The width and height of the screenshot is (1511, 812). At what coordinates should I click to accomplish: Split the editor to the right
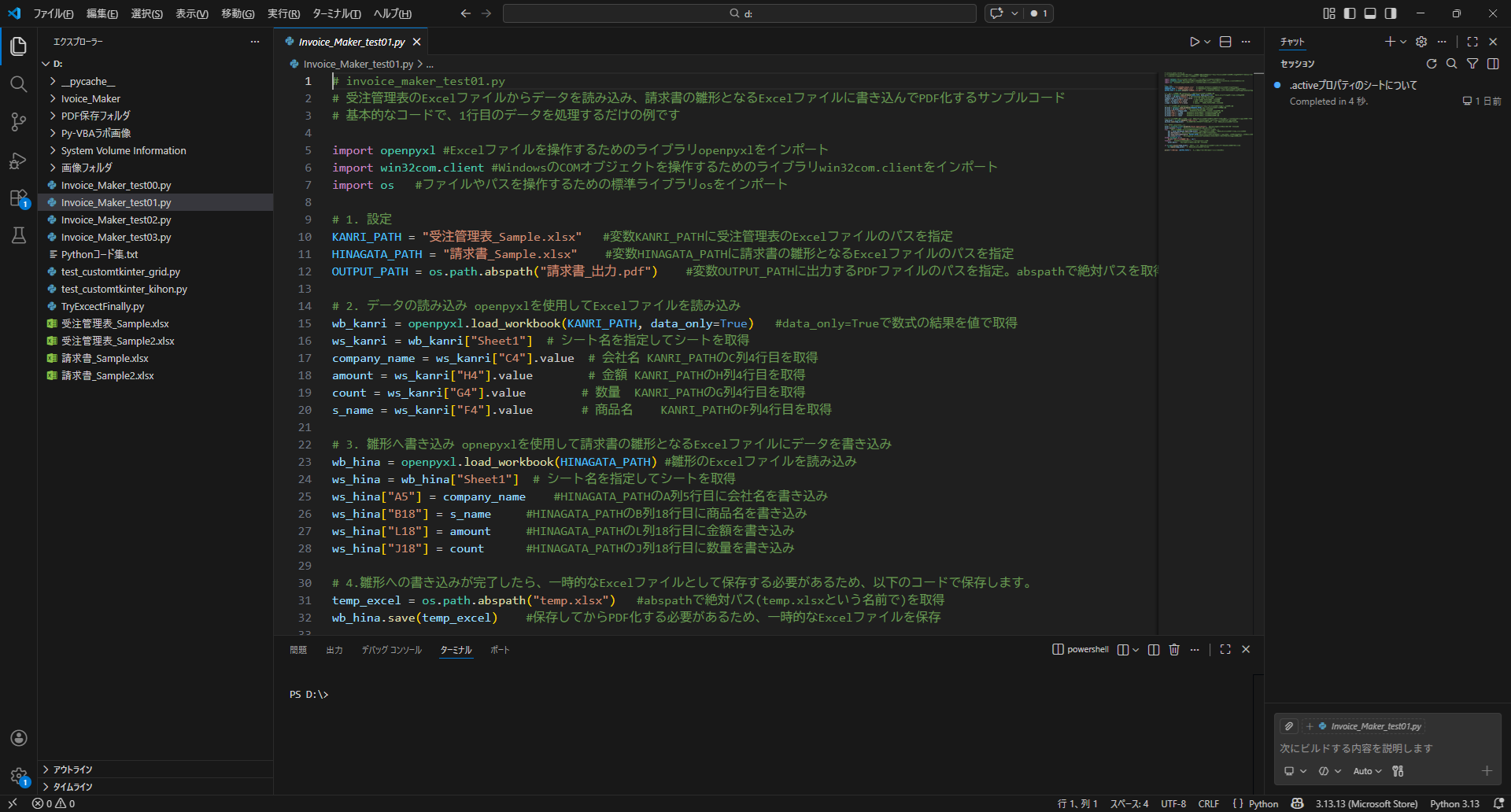click(x=1225, y=42)
